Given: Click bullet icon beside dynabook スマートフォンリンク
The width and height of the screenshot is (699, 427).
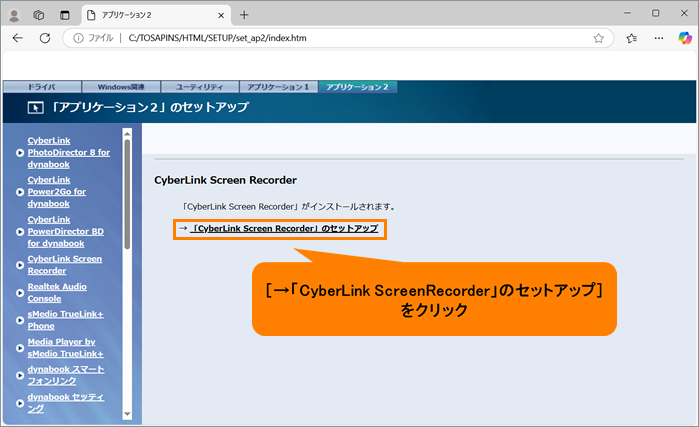Looking at the screenshot, I should tap(20, 376).
